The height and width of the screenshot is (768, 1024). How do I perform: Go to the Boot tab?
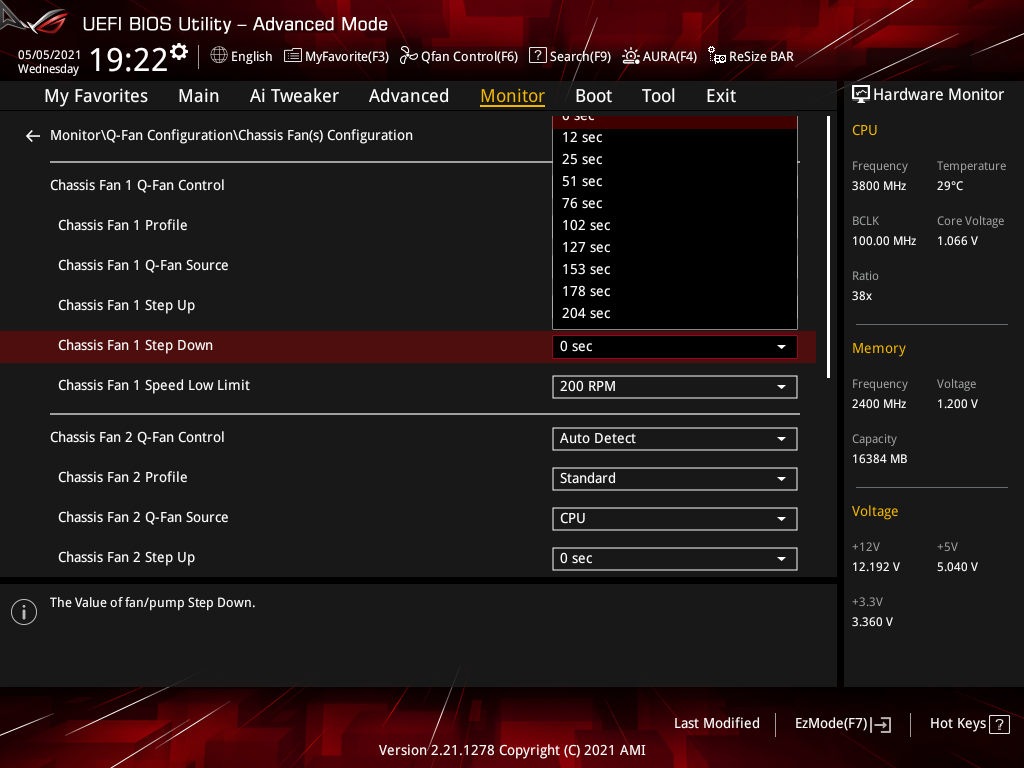pos(593,96)
